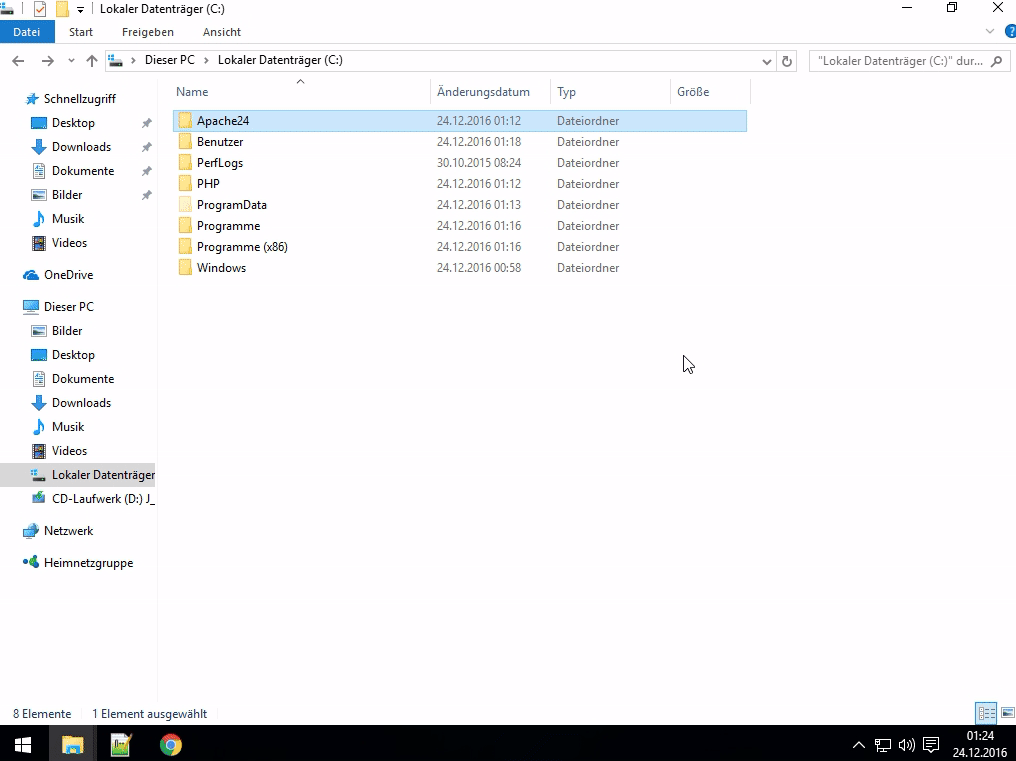1016x761 pixels.
Task: Select the Windows folder
Action: point(221,268)
